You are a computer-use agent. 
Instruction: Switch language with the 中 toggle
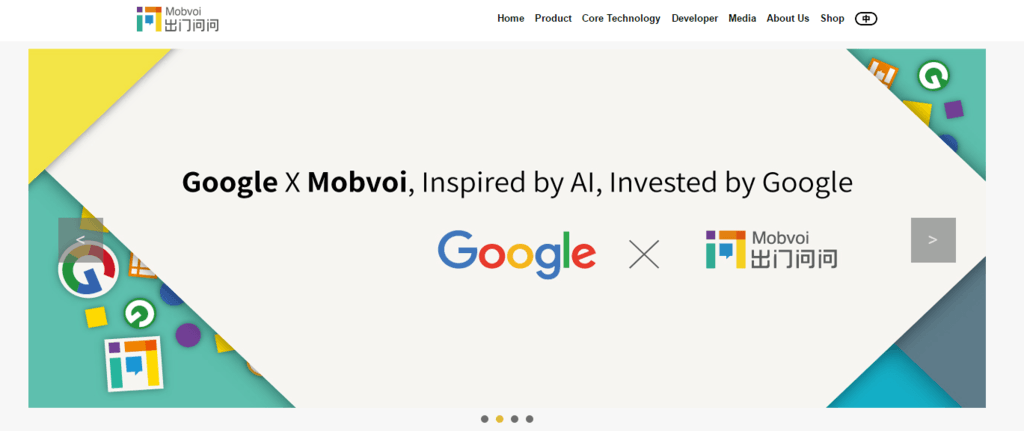[x=866, y=18]
